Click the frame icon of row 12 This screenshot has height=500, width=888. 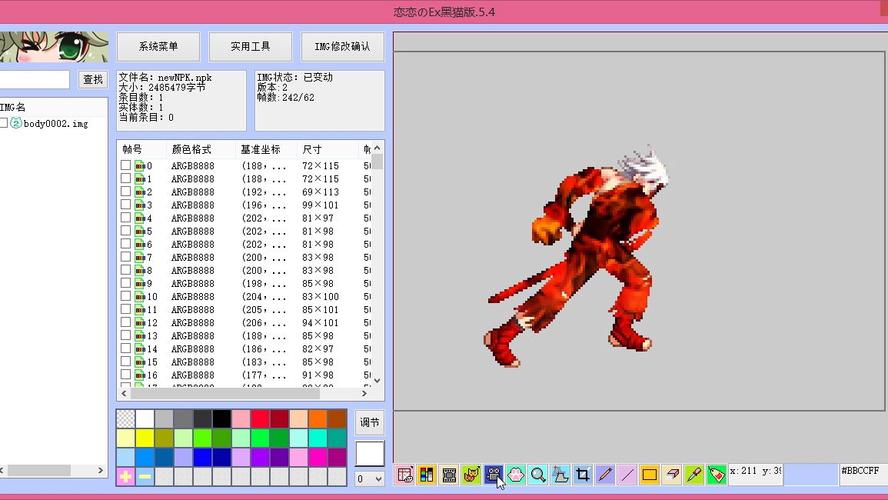pyautogui.click(x=139, y=323)
